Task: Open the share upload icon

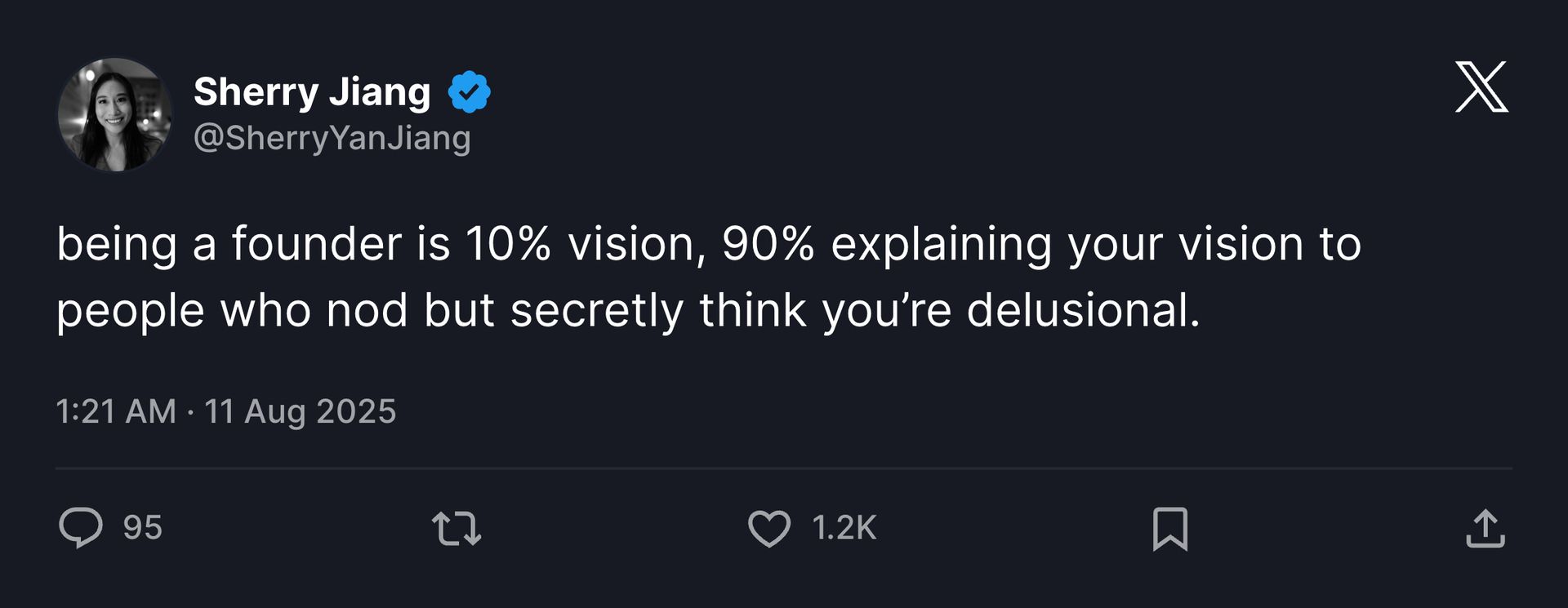Action: [1485, 528]
